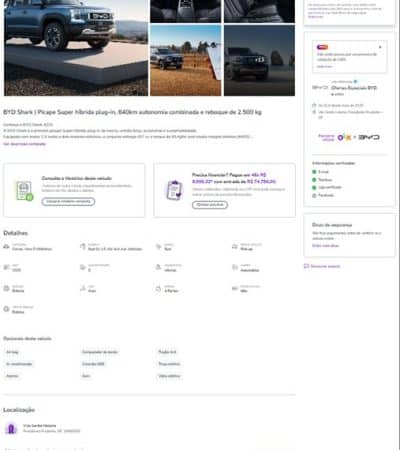400x450 pixels.
Task: Collapse the promo banner using its chevron
Action: point(380,47)
